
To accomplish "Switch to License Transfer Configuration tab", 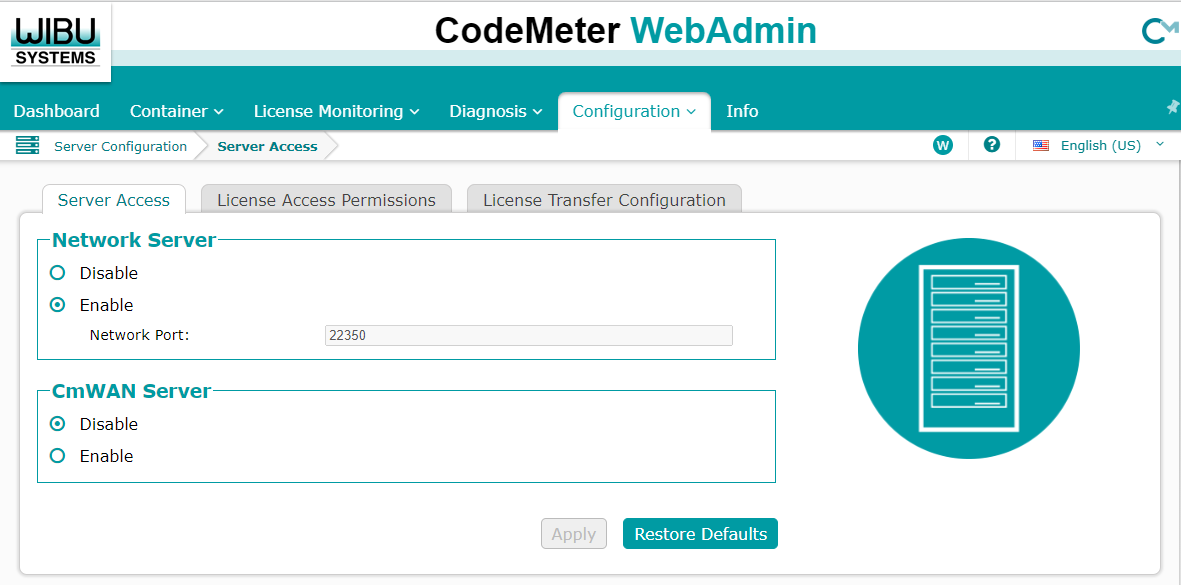I will [604, 200].
